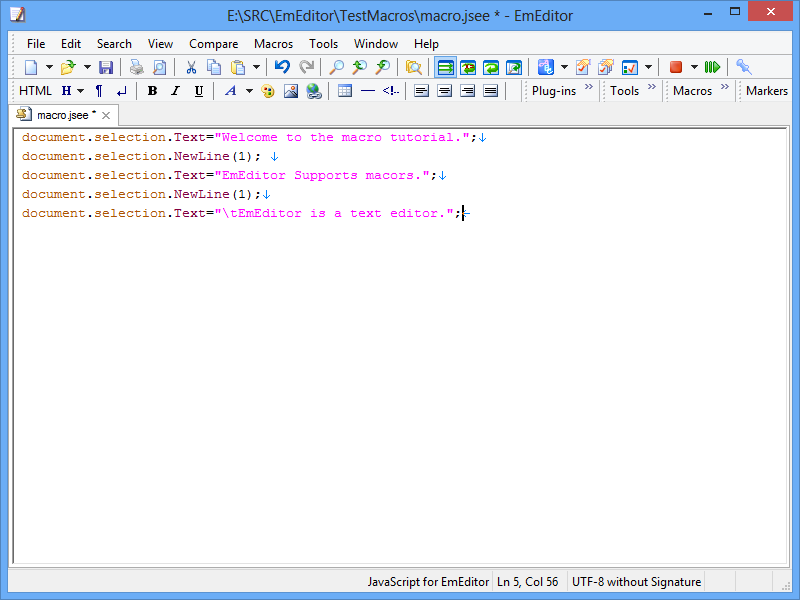
Task: Click the Find in Files folder-magnifier icon
Action: (x=413, y=67)
